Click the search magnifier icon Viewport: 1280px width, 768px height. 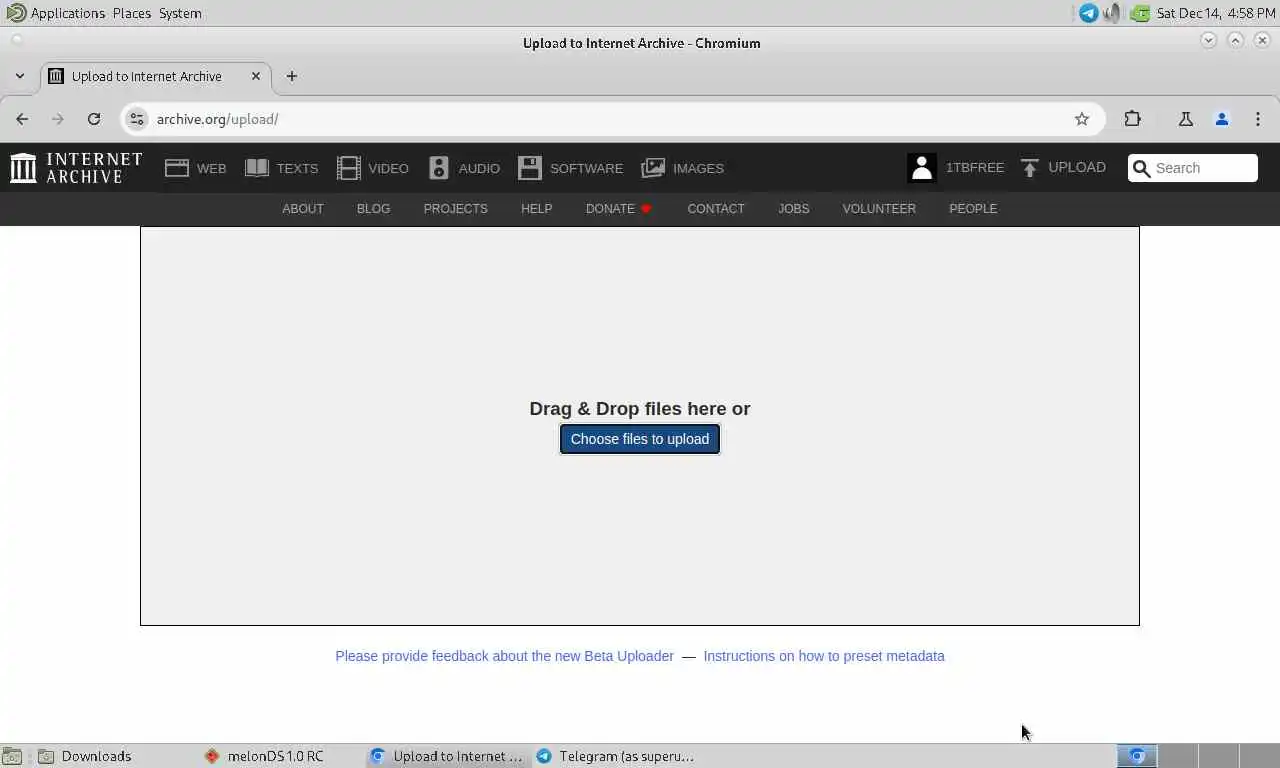pyautogui.click(x=1142, y=168)
